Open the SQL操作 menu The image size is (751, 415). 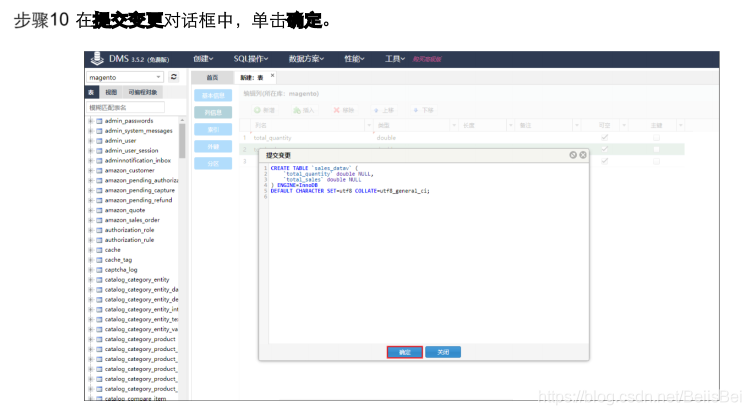click(250, 59)
